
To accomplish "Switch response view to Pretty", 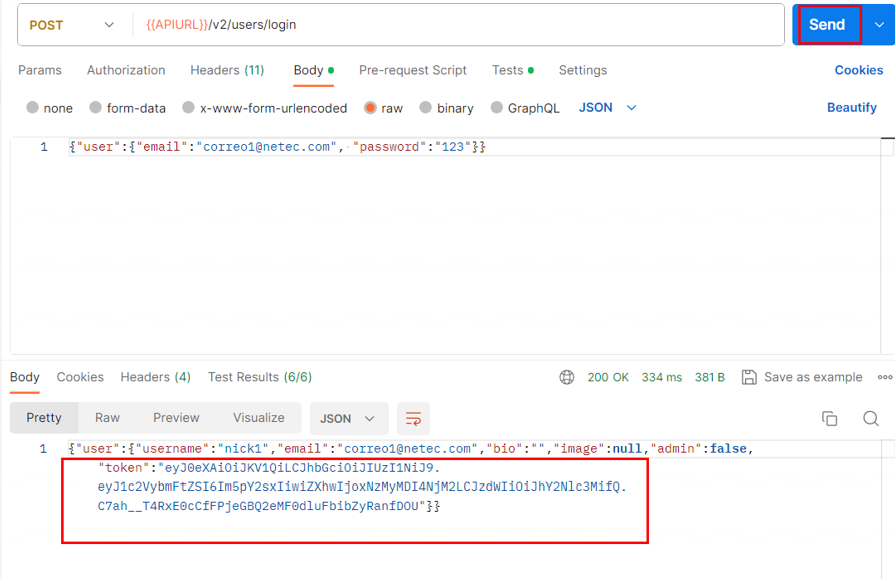I will click(44, 417).
